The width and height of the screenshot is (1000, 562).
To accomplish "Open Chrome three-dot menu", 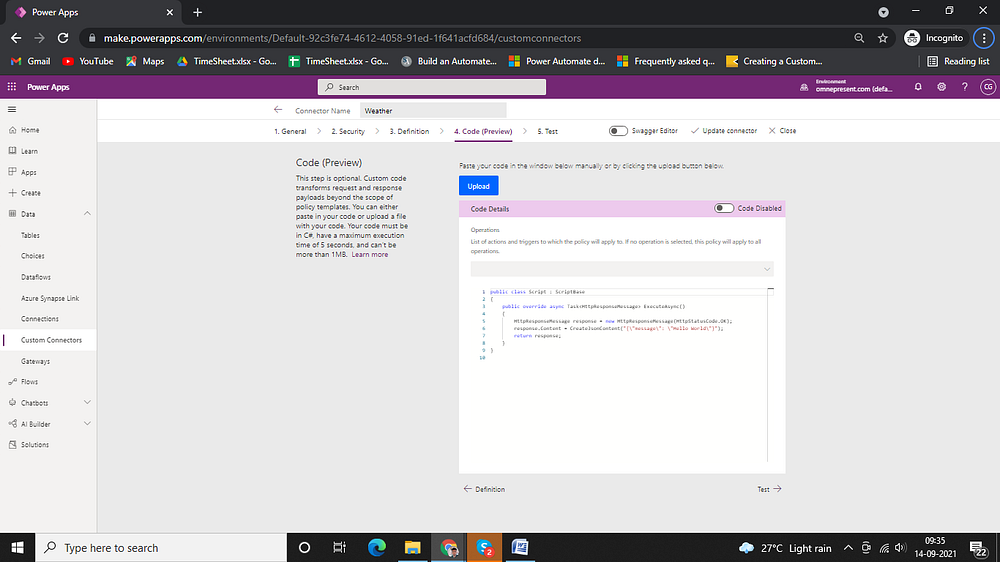I will 984,38.
